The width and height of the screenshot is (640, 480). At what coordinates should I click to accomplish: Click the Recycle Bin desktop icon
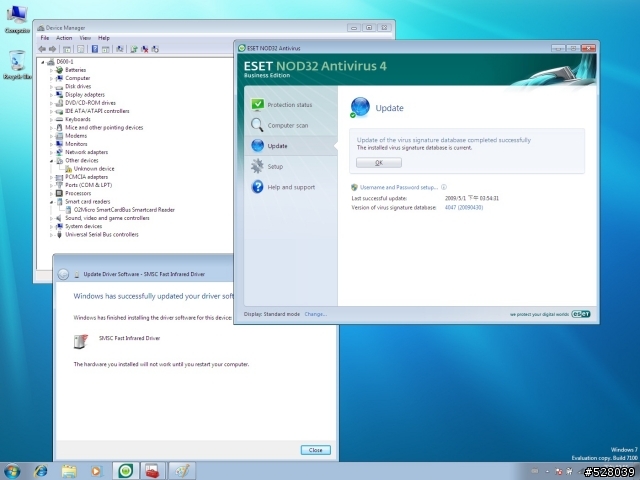[x=17, y=65]
